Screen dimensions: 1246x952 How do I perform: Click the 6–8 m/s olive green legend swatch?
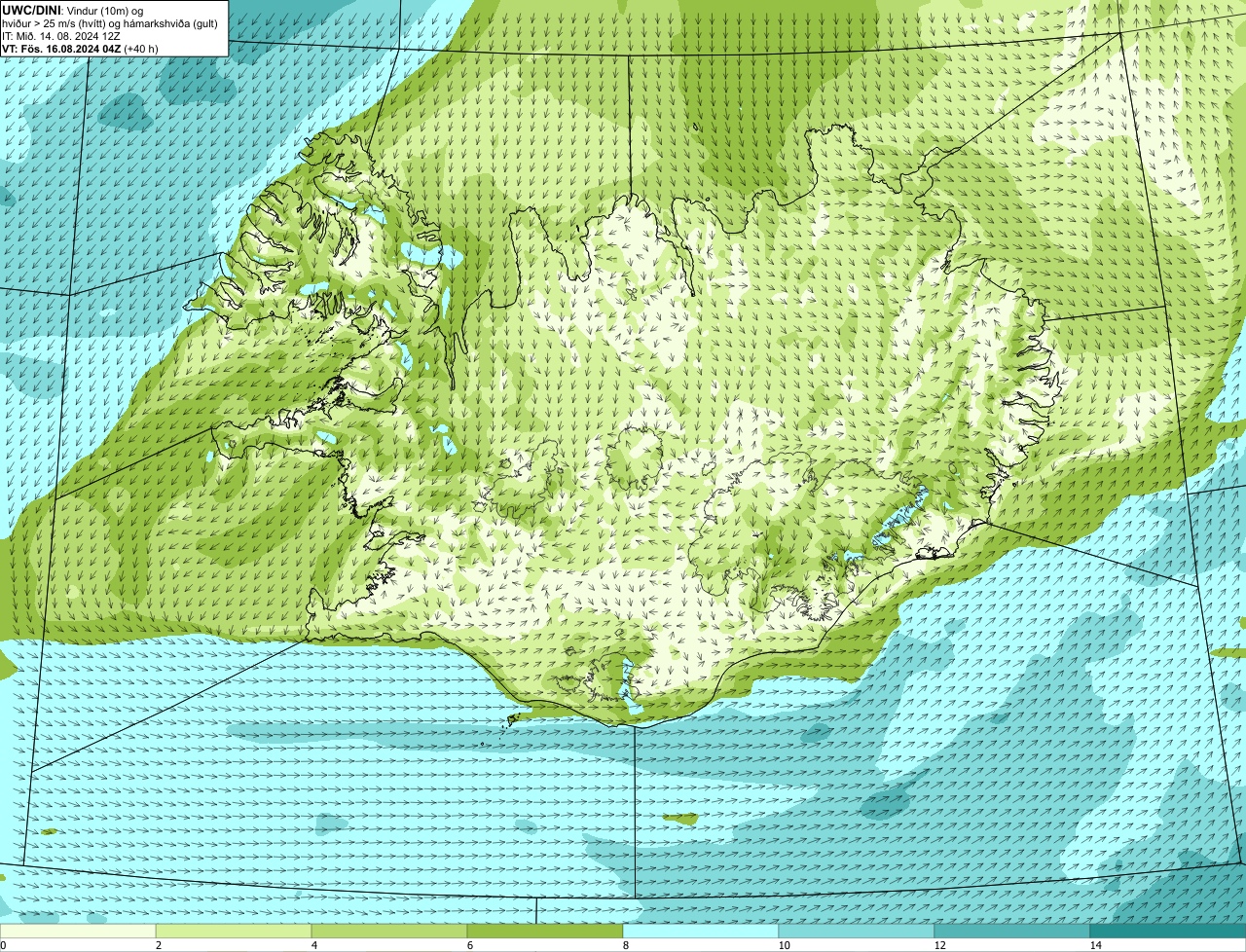click(545, 931)
